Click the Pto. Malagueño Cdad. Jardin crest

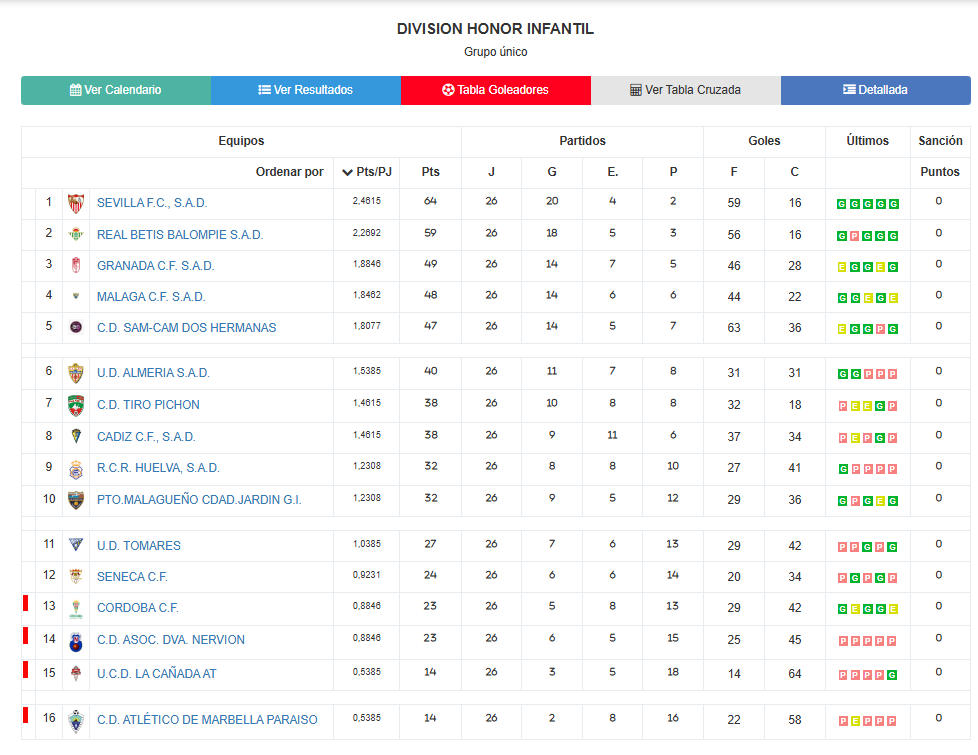click(75, 500)
